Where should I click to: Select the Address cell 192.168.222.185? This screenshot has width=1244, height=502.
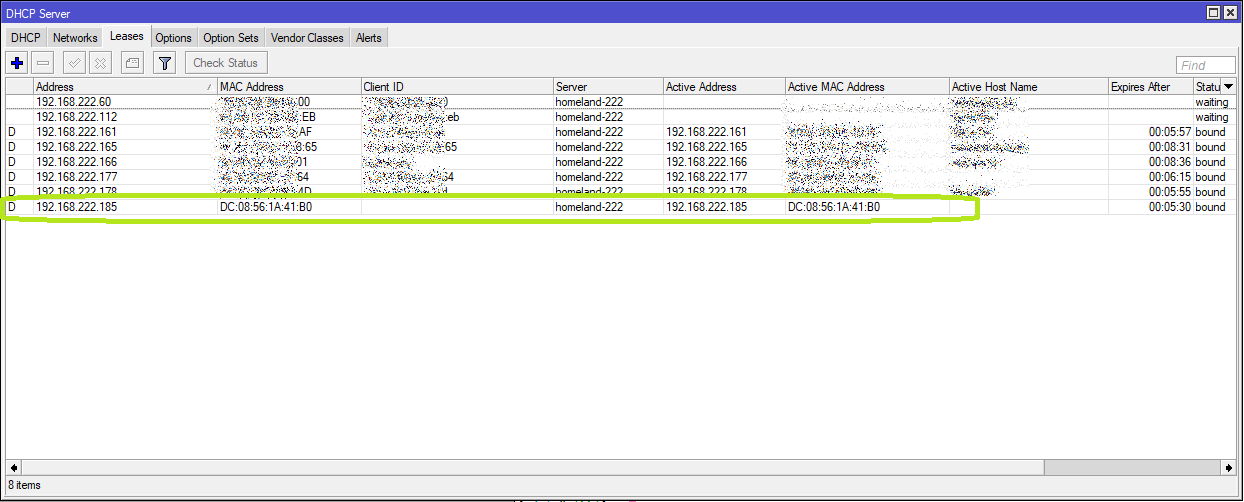(76, 207)
